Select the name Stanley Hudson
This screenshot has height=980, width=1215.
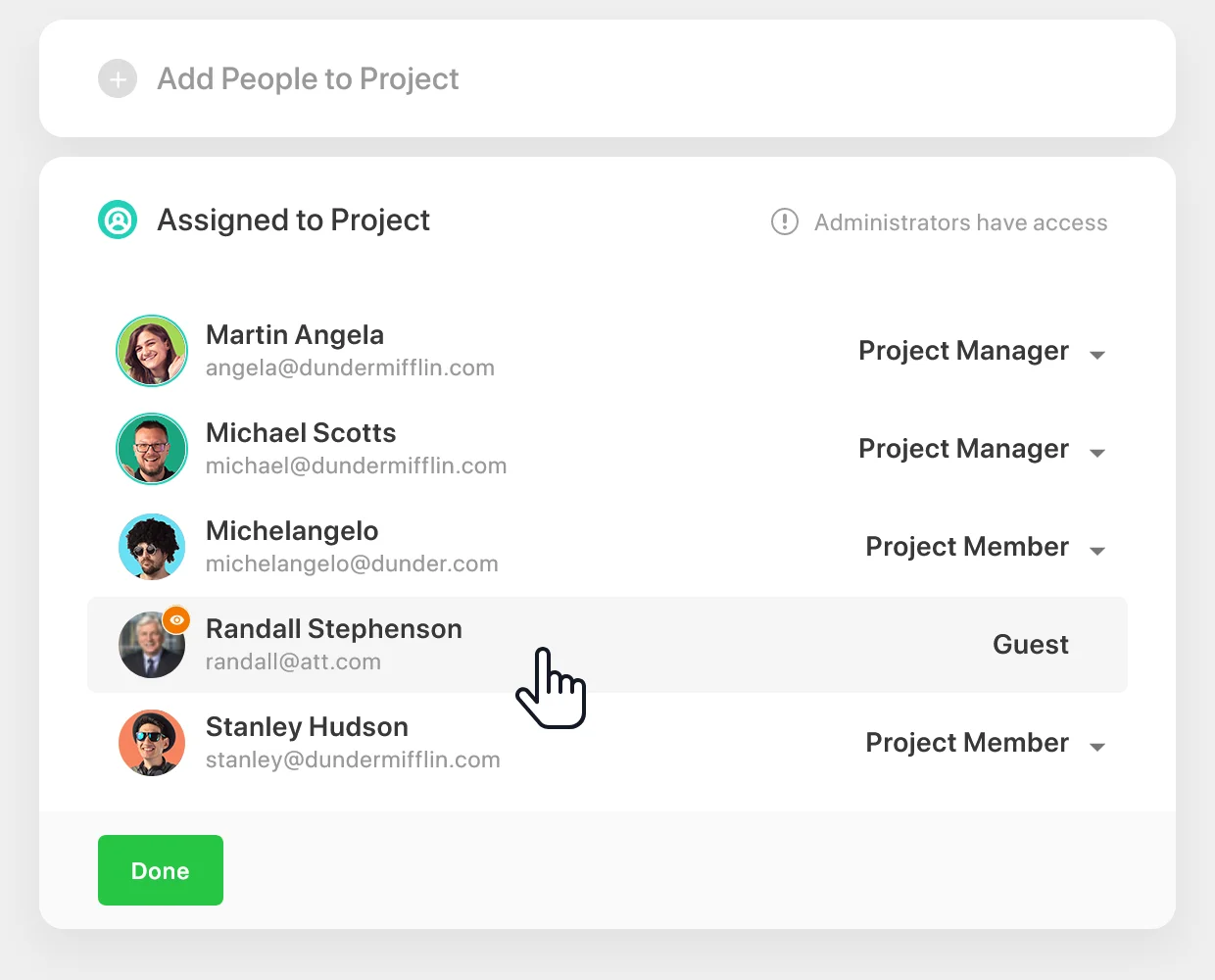[x=307, y=727]
